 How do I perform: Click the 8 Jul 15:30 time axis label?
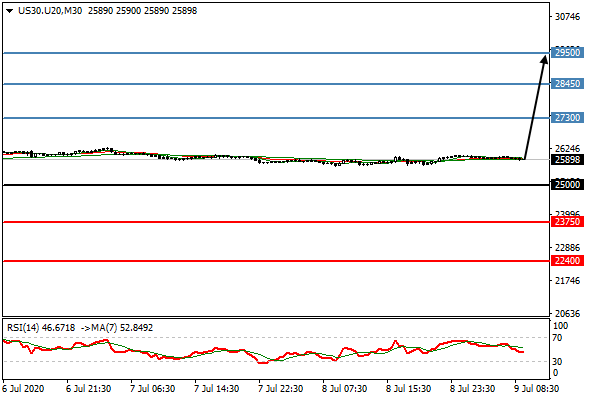click(408, 389)
